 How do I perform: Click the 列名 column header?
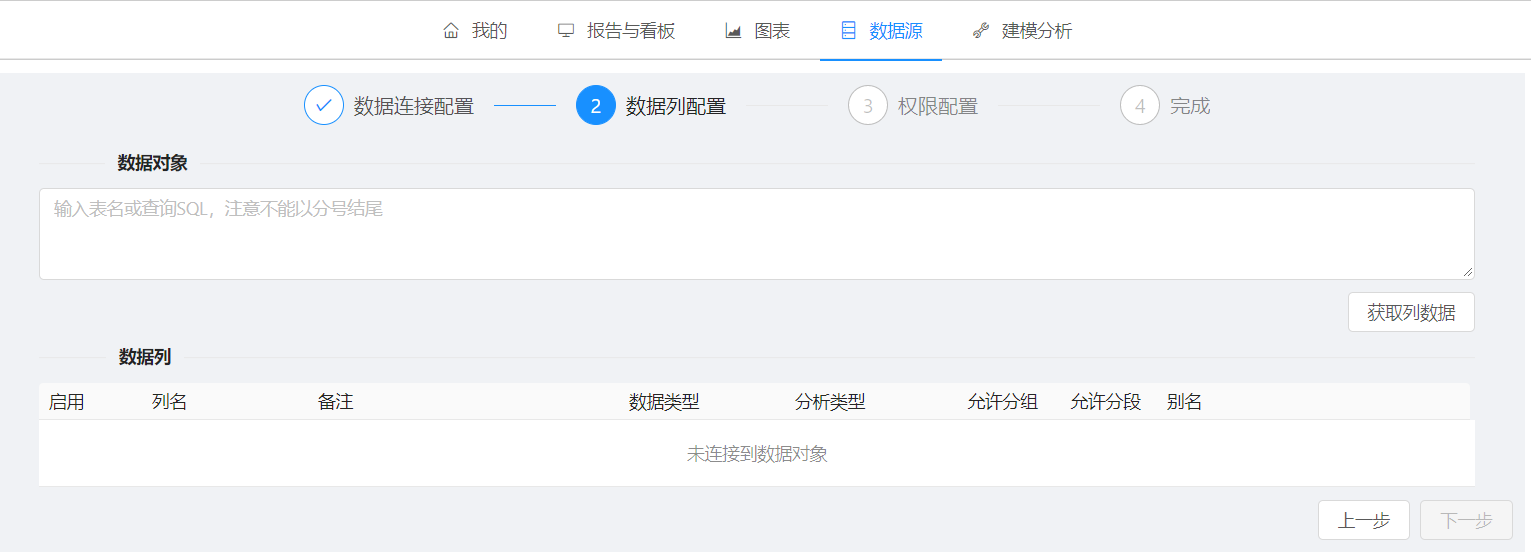[x=170, y=402]
